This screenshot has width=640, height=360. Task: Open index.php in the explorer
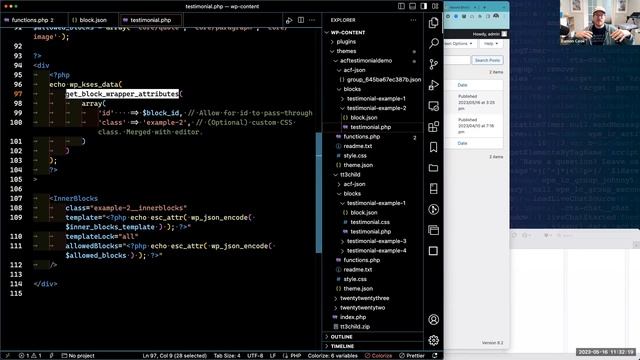[x=353, y=317]
